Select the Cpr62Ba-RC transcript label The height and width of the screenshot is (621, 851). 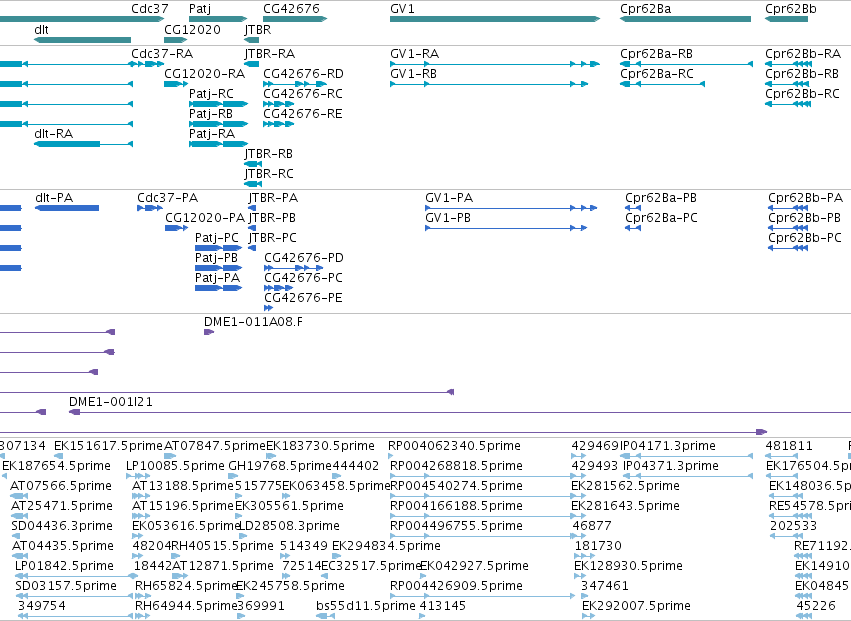(x=657, y=73)
